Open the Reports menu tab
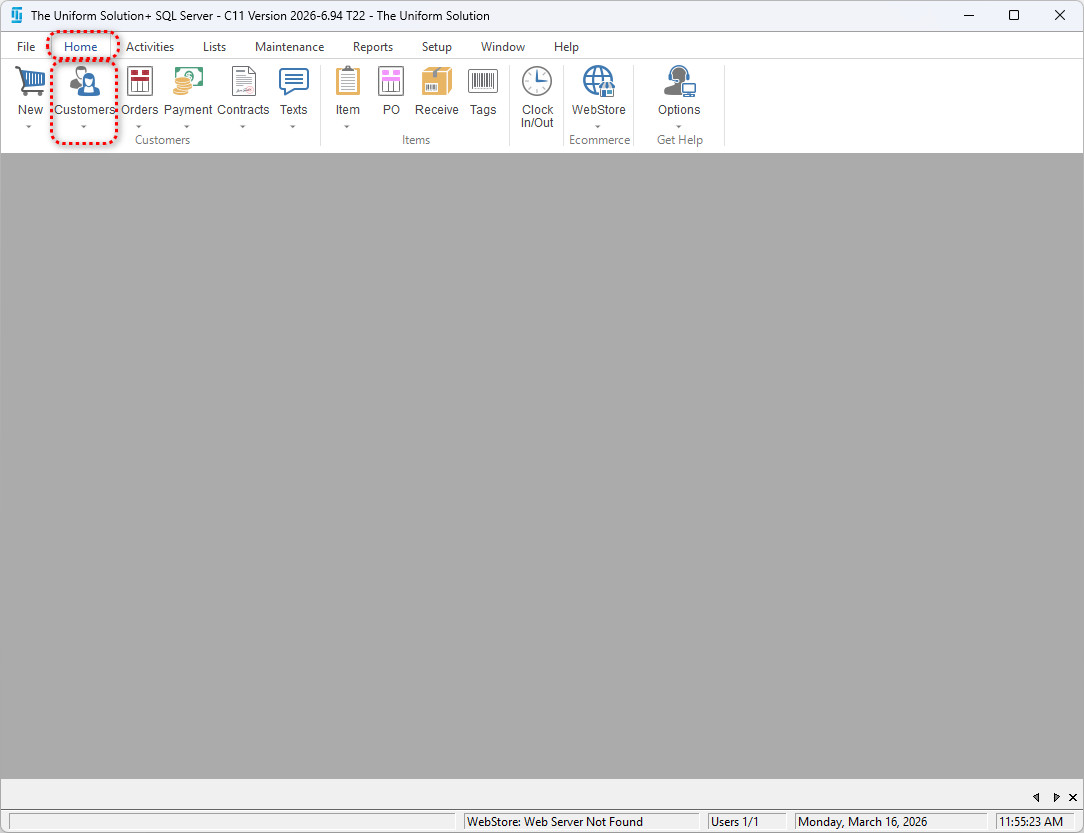Image resolution: width=1084 pixels, height=833 pixels. click(x=372, y=47)
